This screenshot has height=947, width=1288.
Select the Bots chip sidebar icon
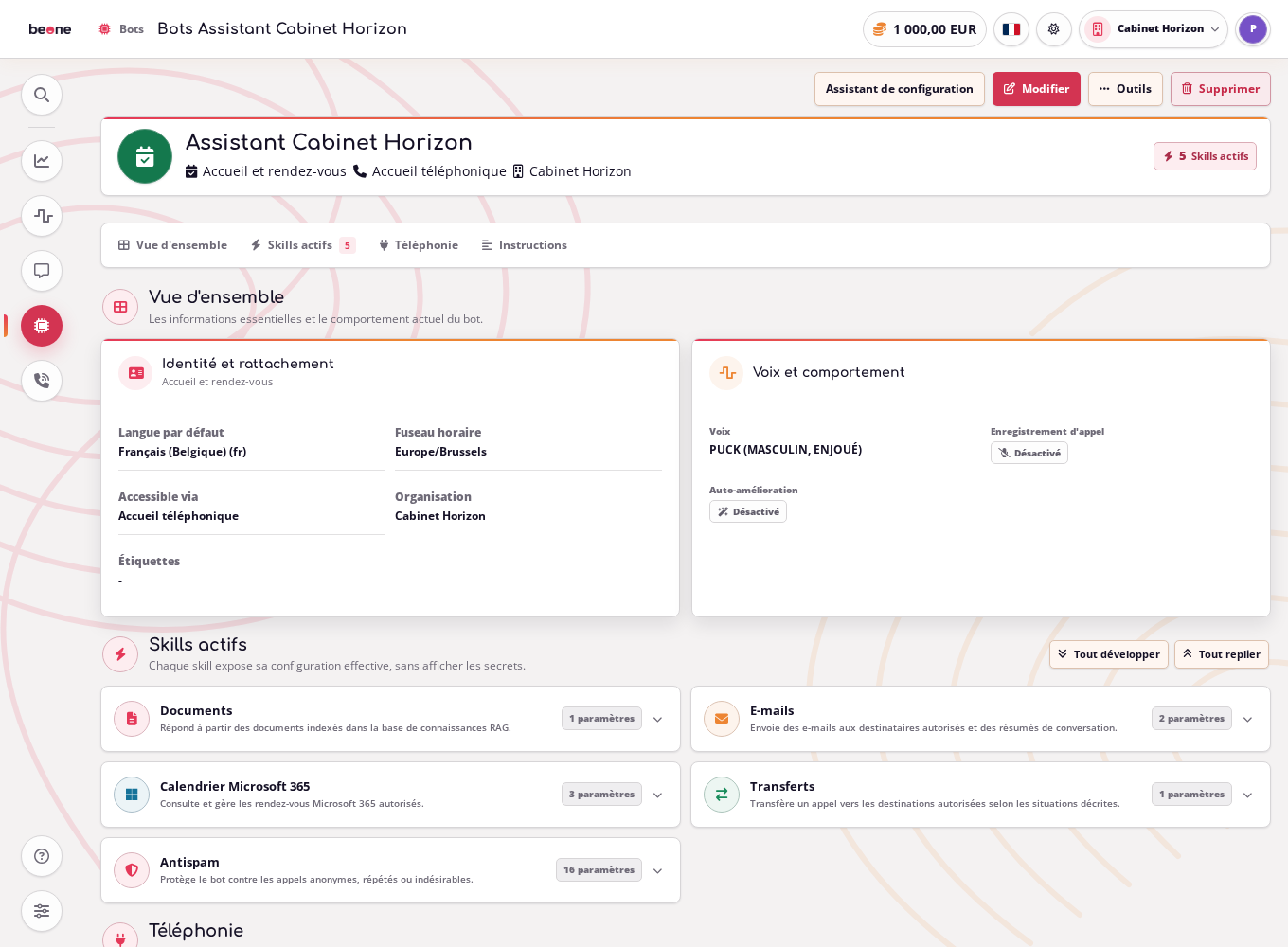pyautogui.click(x=42, y=326)
